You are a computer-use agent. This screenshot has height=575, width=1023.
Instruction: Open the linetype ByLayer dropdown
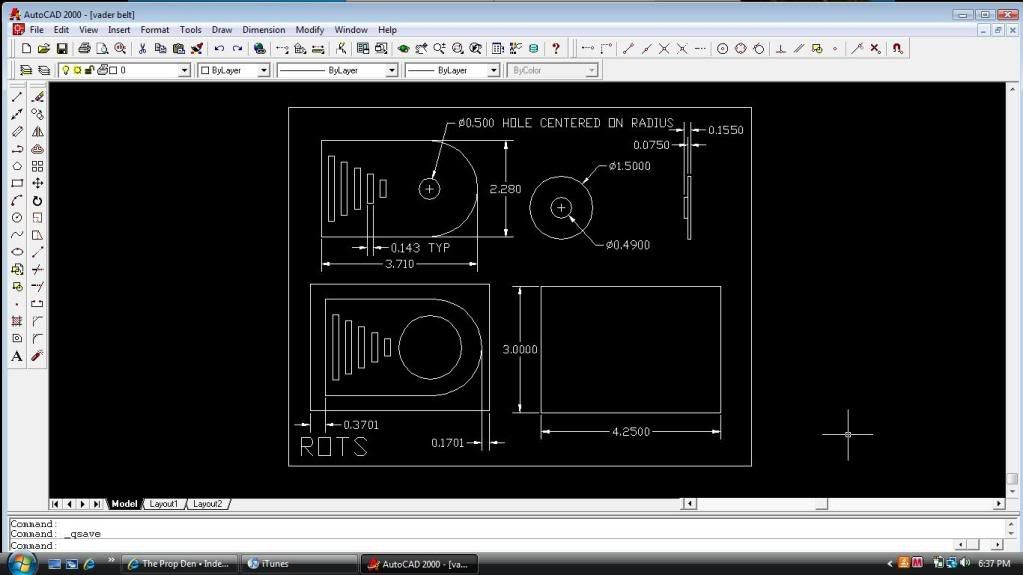pos(391,70)
